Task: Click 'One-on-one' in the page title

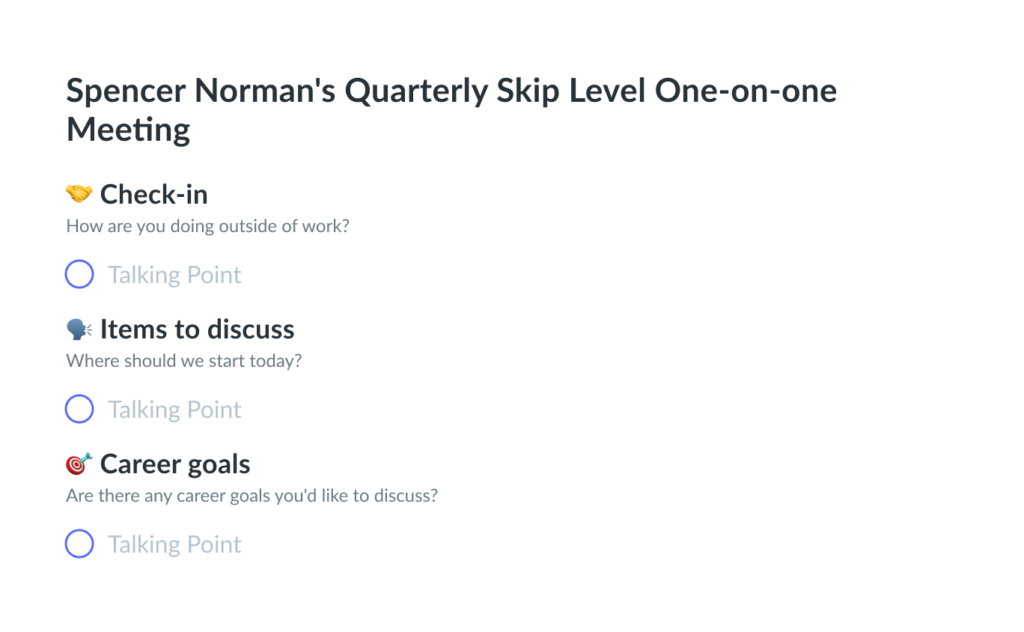Action: coord(746,91)
